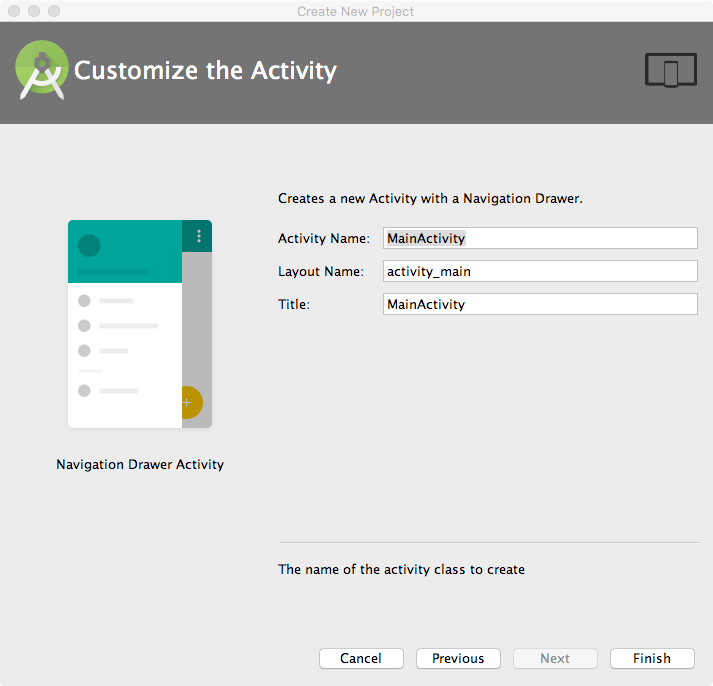The width and height of the screenshot is (713, 686).
Task: Click the three-dot overflow icon in preview
Action: tap(199, 236)
